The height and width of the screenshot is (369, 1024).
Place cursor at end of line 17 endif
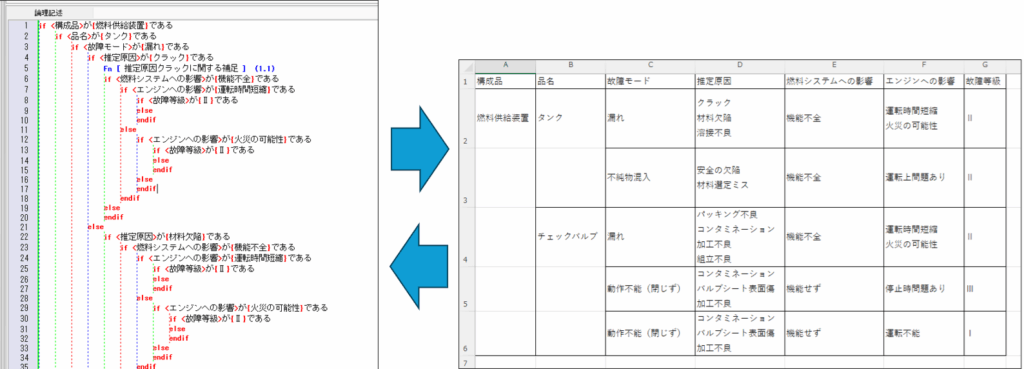[x=157, y=189]
